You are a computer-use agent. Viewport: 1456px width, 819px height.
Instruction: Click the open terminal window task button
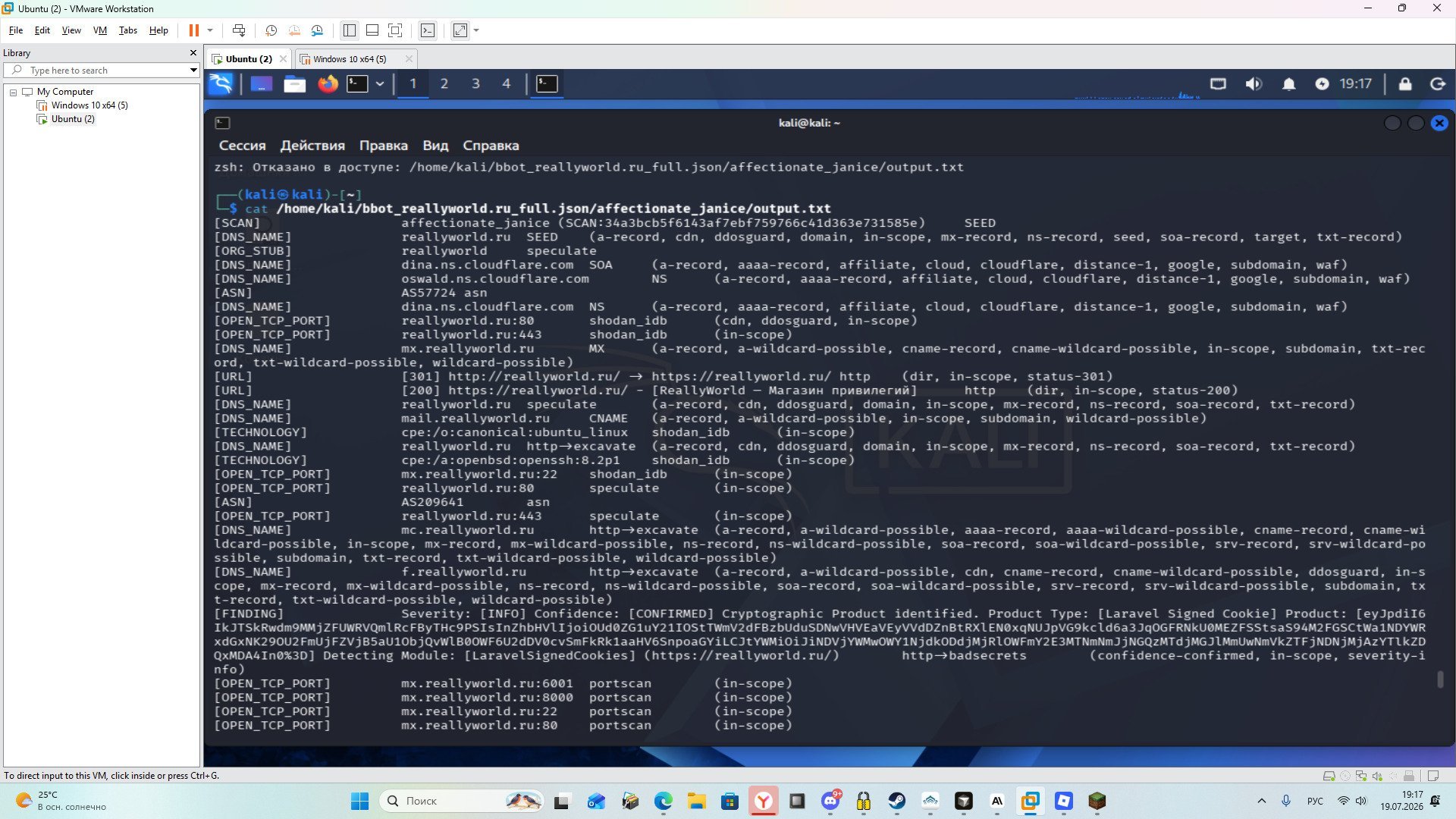click(547, 83)
